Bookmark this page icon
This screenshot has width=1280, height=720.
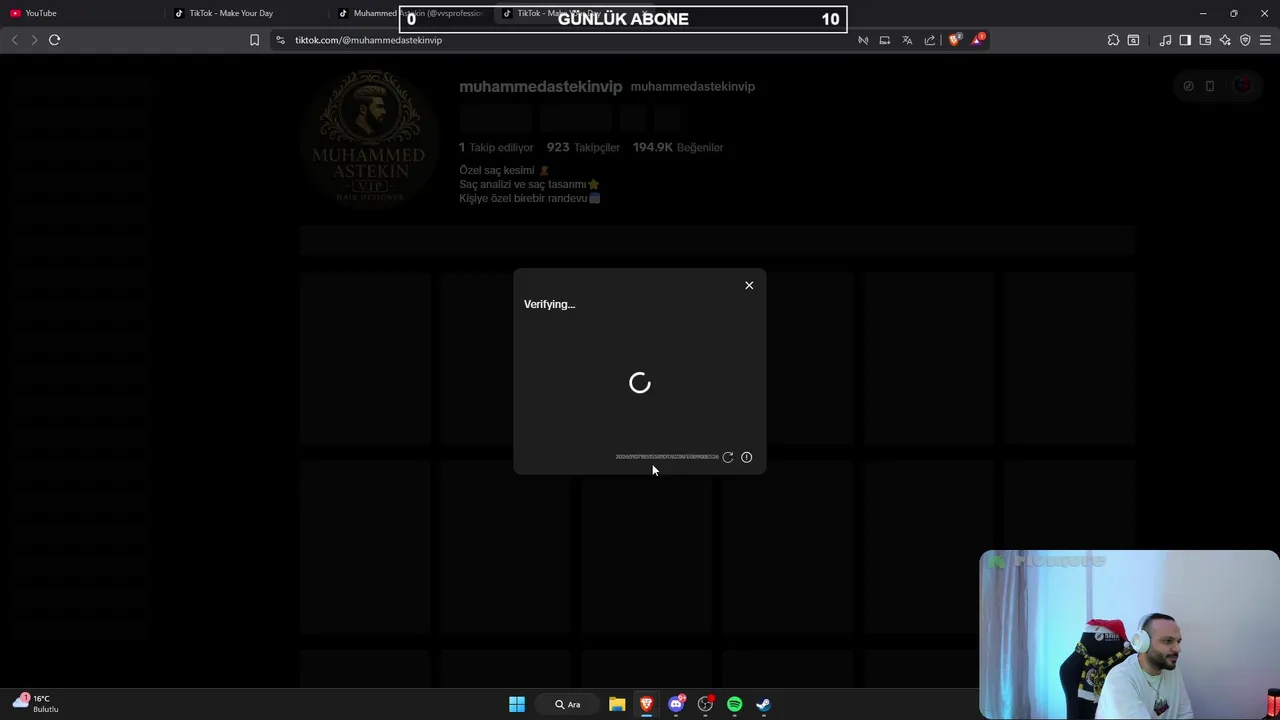click(x=254, y=40)
